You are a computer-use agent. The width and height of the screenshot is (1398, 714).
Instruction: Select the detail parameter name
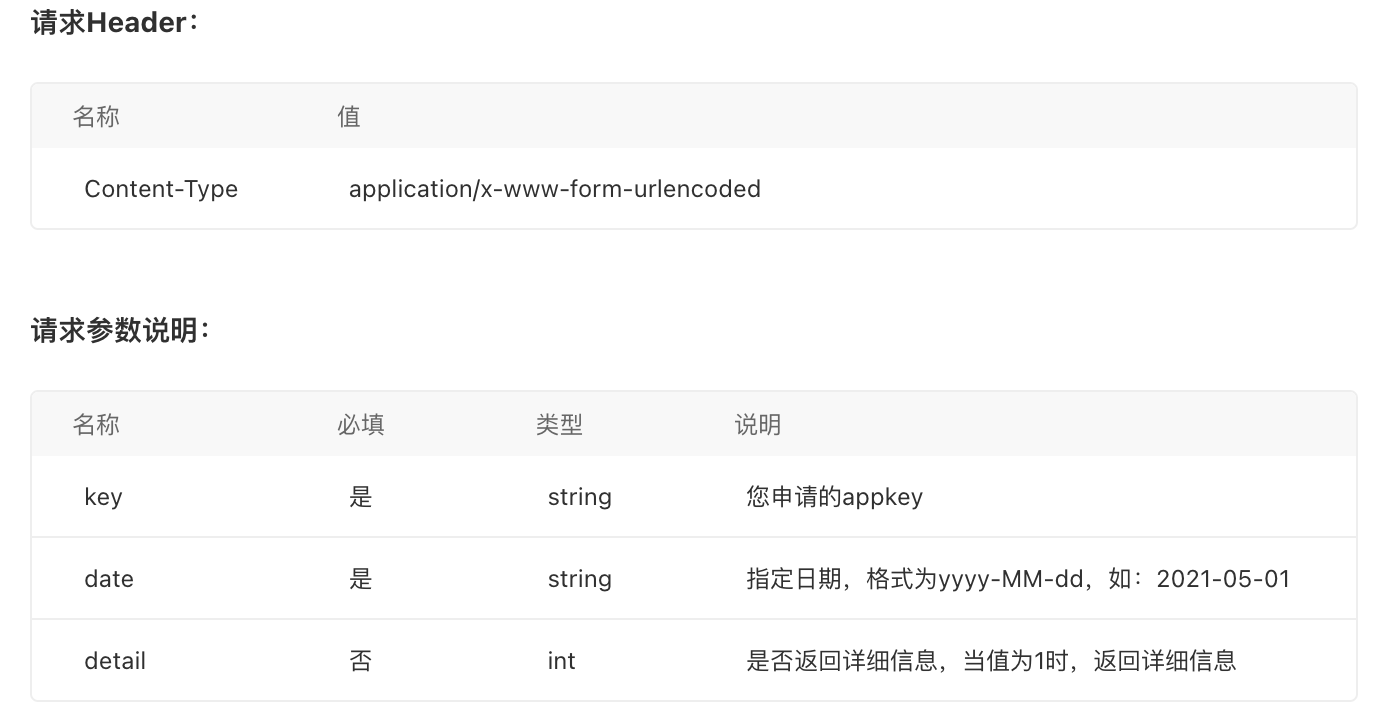(115, 661)
